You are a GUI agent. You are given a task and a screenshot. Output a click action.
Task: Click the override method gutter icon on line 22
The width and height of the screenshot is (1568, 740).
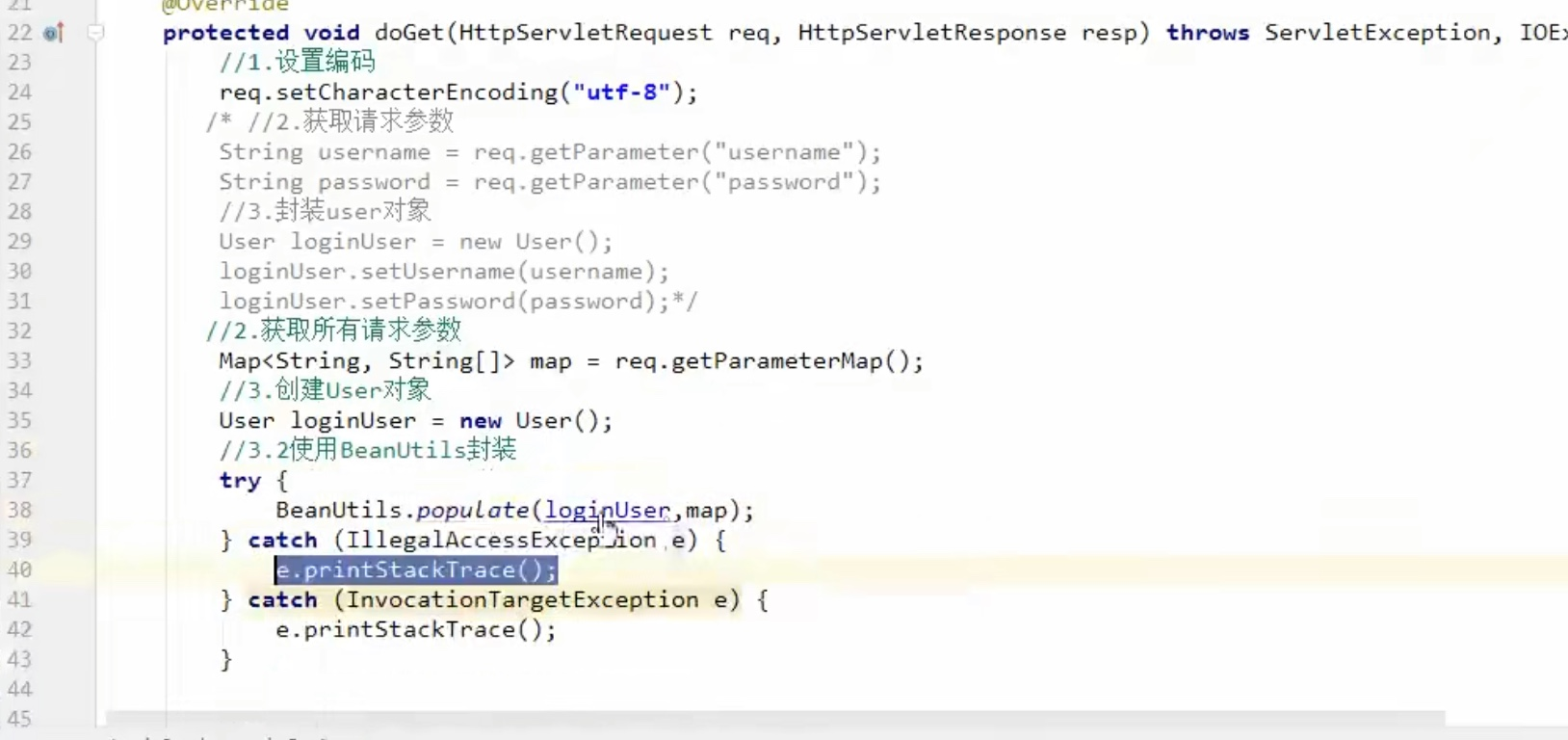[54, 33]
